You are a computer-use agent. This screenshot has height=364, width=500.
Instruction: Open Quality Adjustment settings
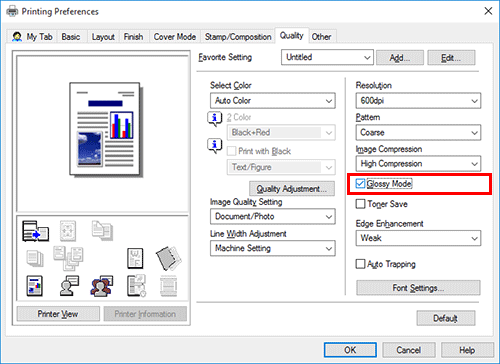click(x=292, y=189)
